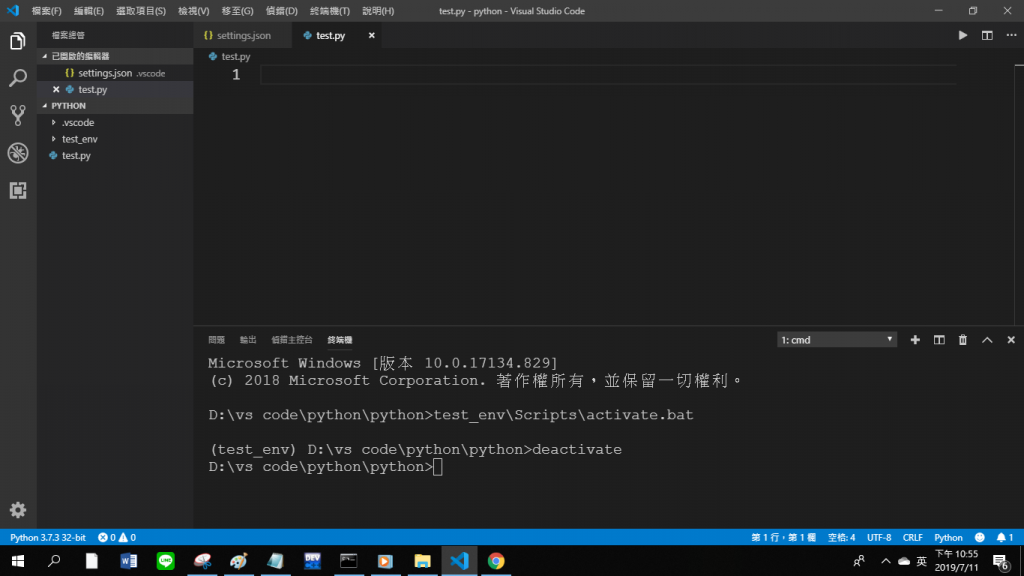
Task: Open File Explorer from the taskbar
Action: click(423, 561)
